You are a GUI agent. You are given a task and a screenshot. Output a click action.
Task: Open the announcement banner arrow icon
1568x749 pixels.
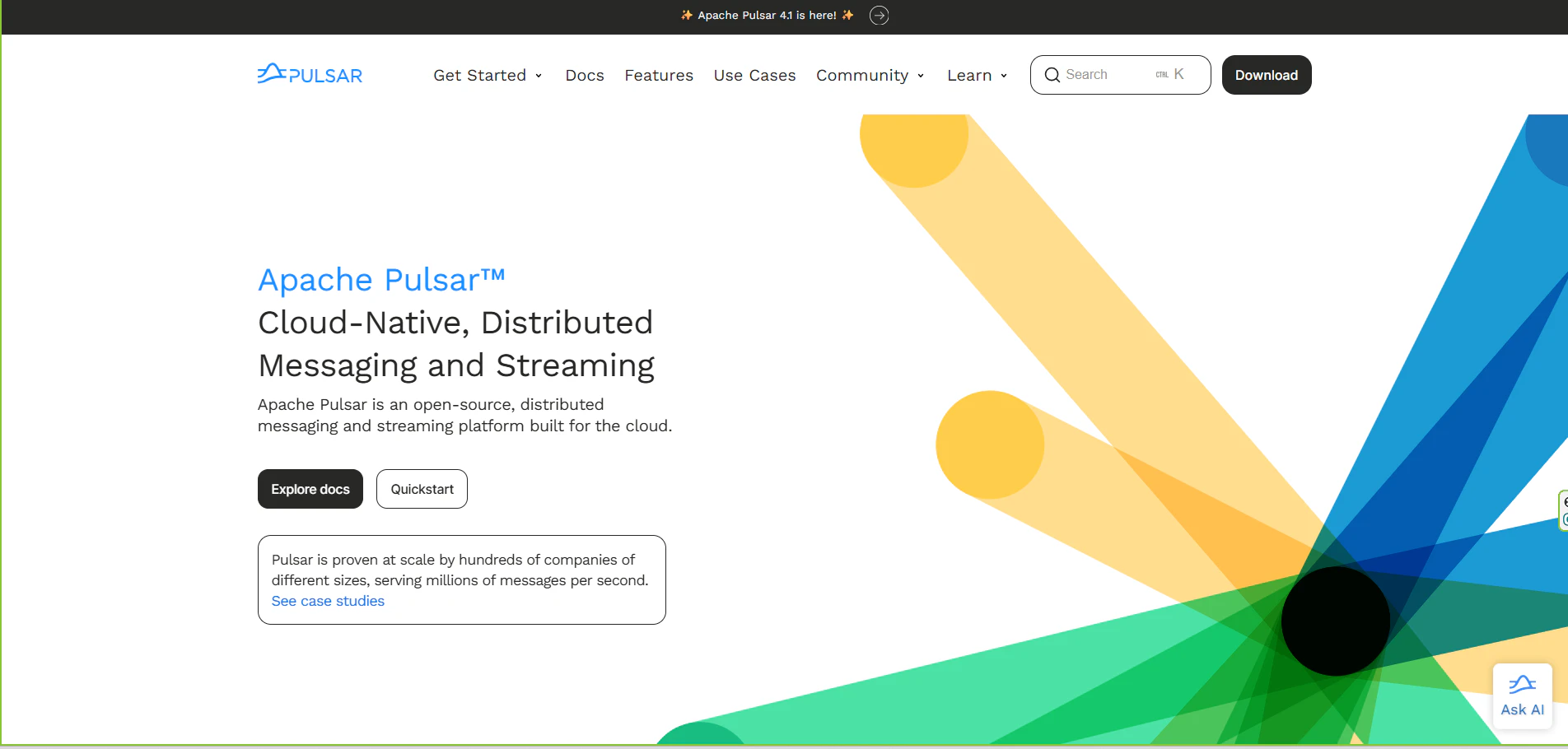click(880, 16)
